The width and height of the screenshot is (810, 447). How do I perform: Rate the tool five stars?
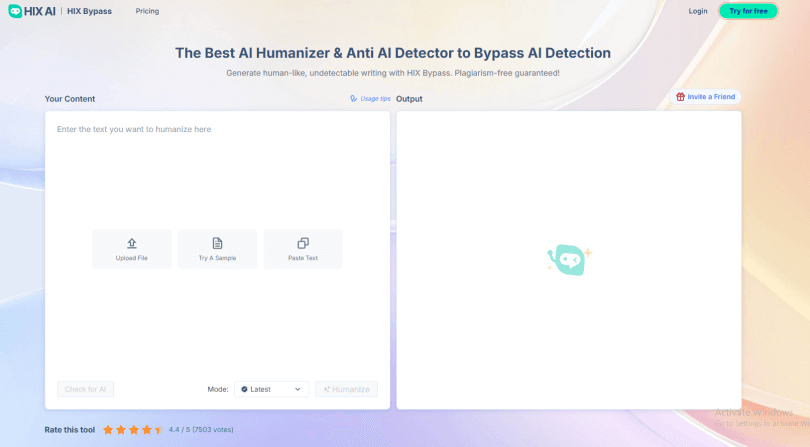pos(158,430)
